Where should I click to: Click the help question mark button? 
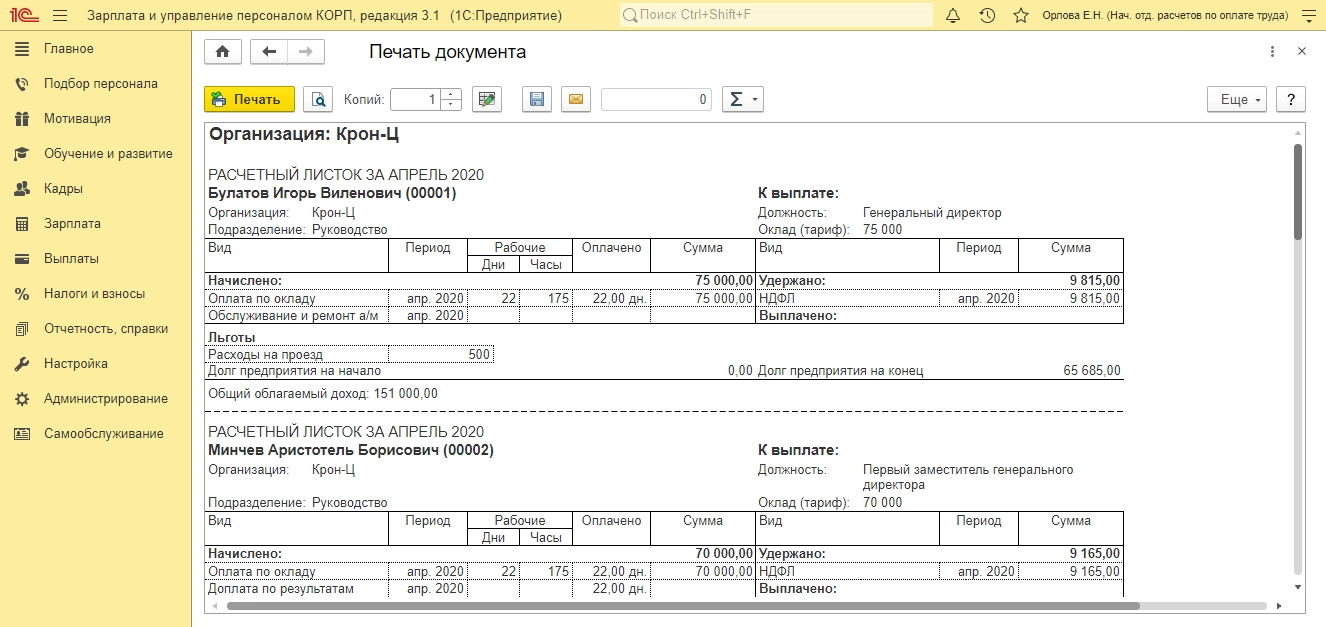(1291, 99)
